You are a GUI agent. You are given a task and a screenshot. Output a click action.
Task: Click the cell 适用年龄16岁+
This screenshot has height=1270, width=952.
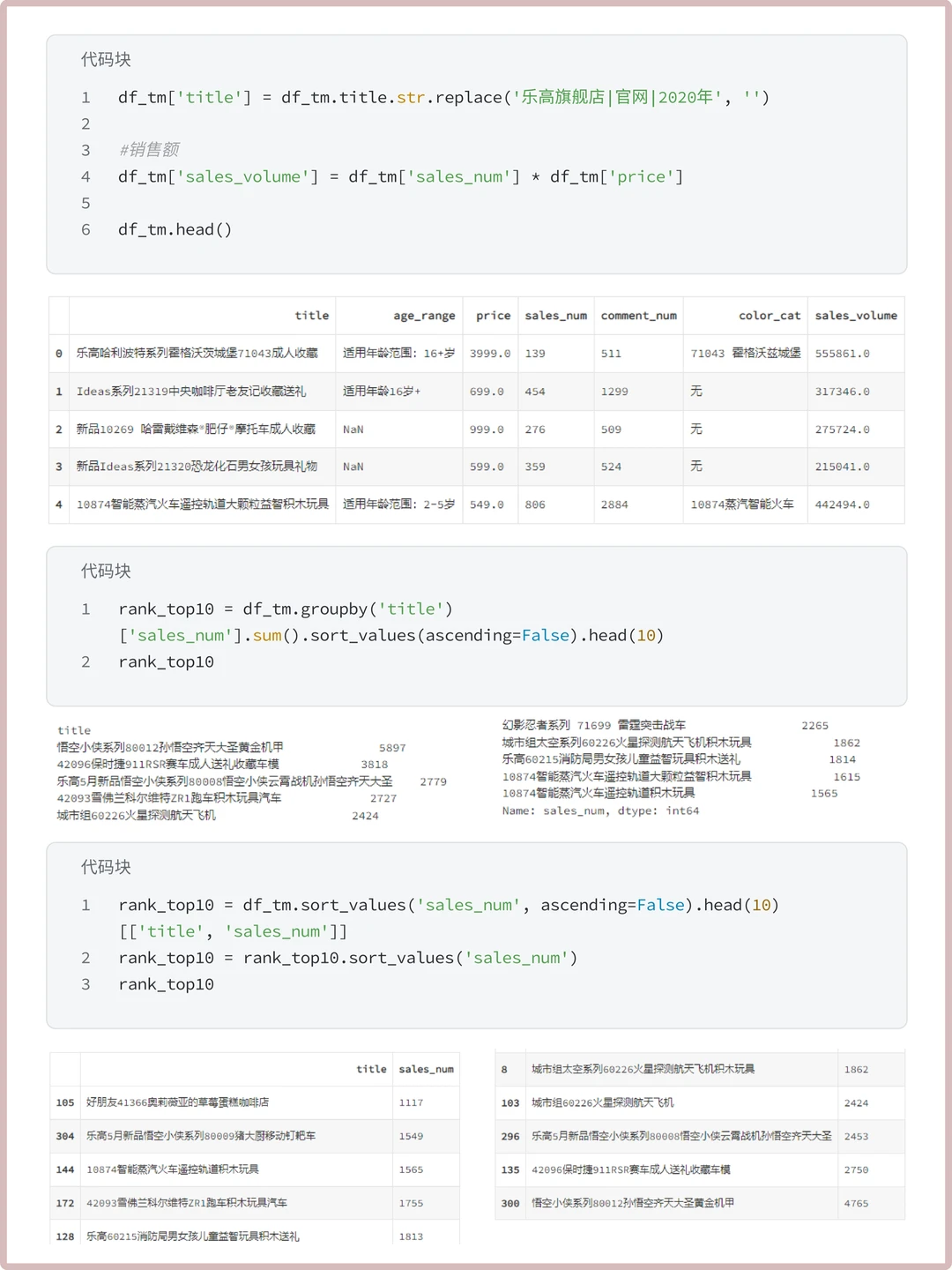coord(382,391)
